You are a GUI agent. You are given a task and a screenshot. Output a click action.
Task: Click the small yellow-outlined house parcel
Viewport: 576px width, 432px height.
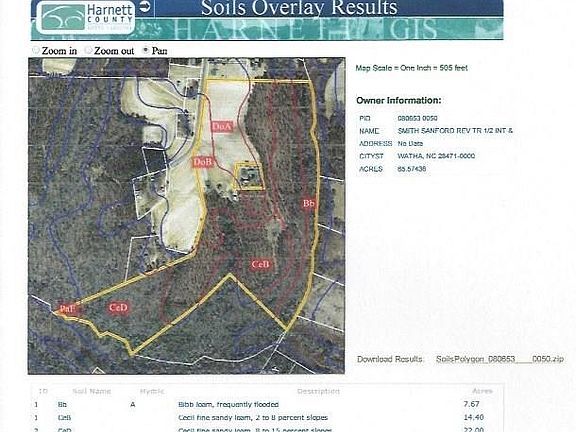click(x=249, y=176)
